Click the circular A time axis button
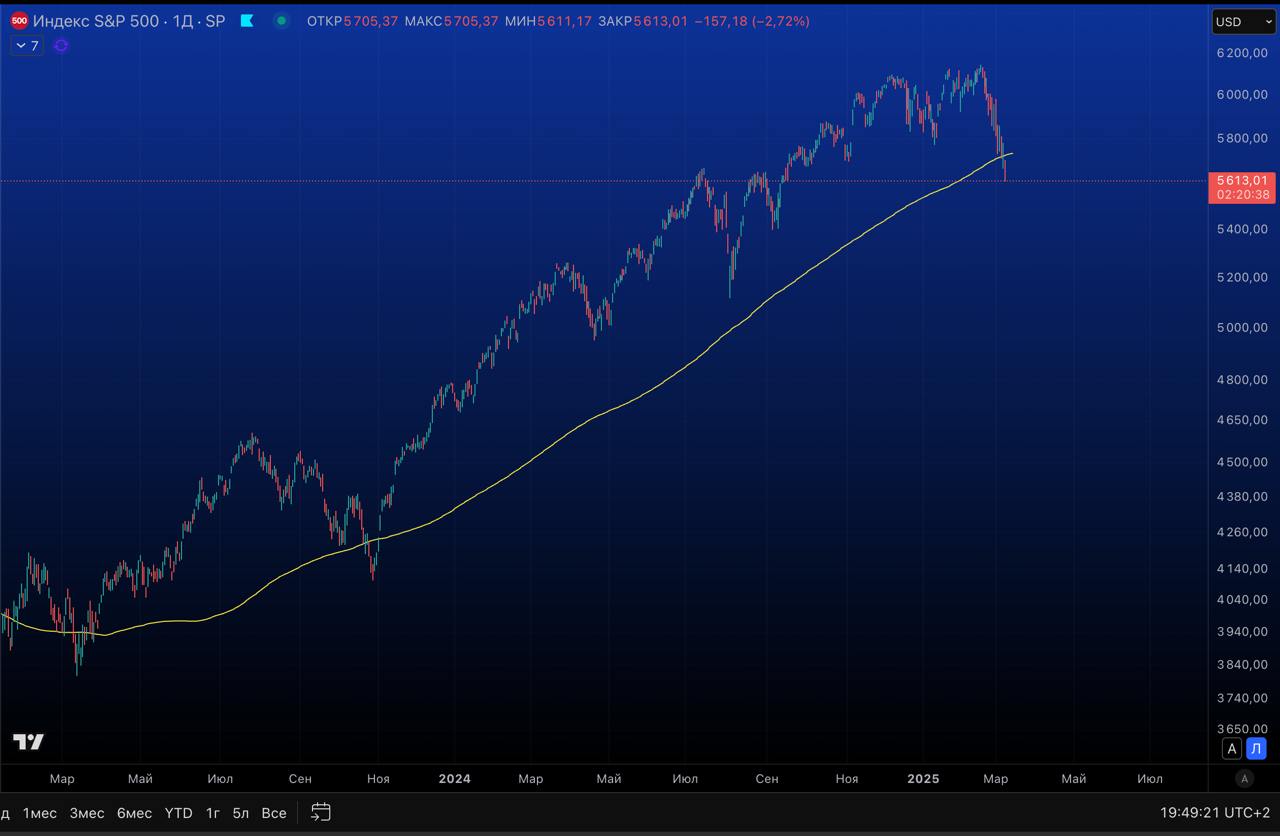This screenshot has height=836, width=1280. coord(1244,778)
